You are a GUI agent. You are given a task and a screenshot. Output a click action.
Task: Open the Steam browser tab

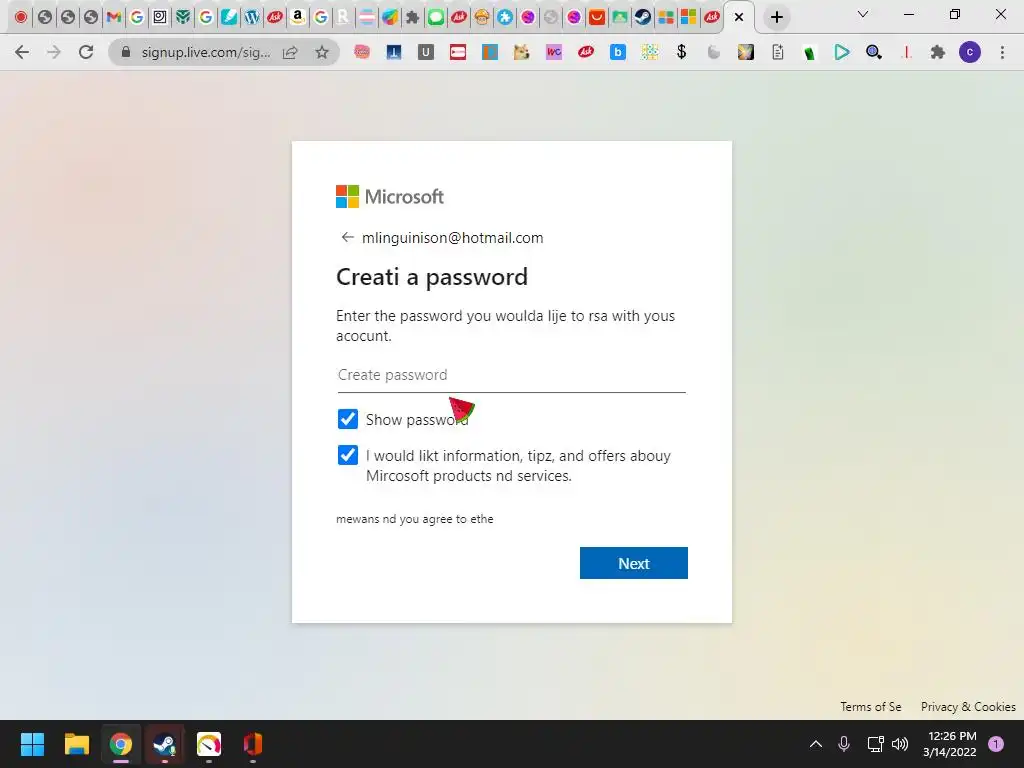tap(643, 17)
